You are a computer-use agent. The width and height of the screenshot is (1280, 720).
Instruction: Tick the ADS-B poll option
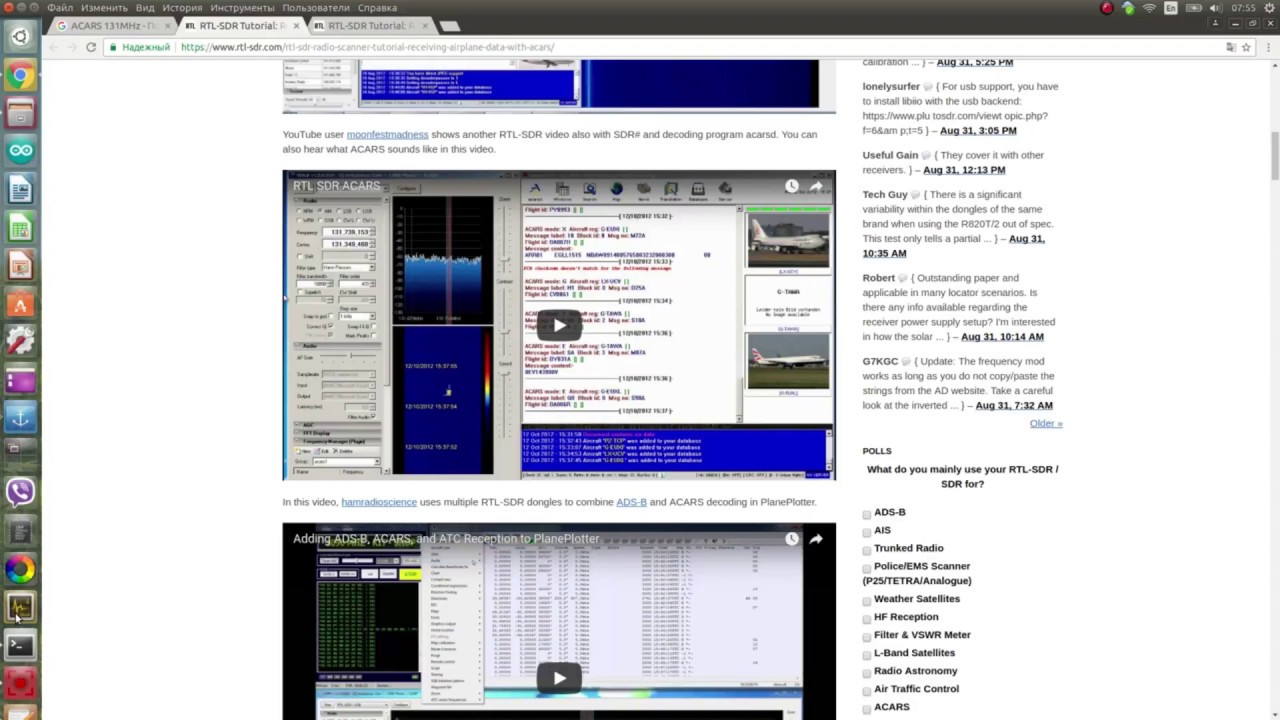pos(867,514)
